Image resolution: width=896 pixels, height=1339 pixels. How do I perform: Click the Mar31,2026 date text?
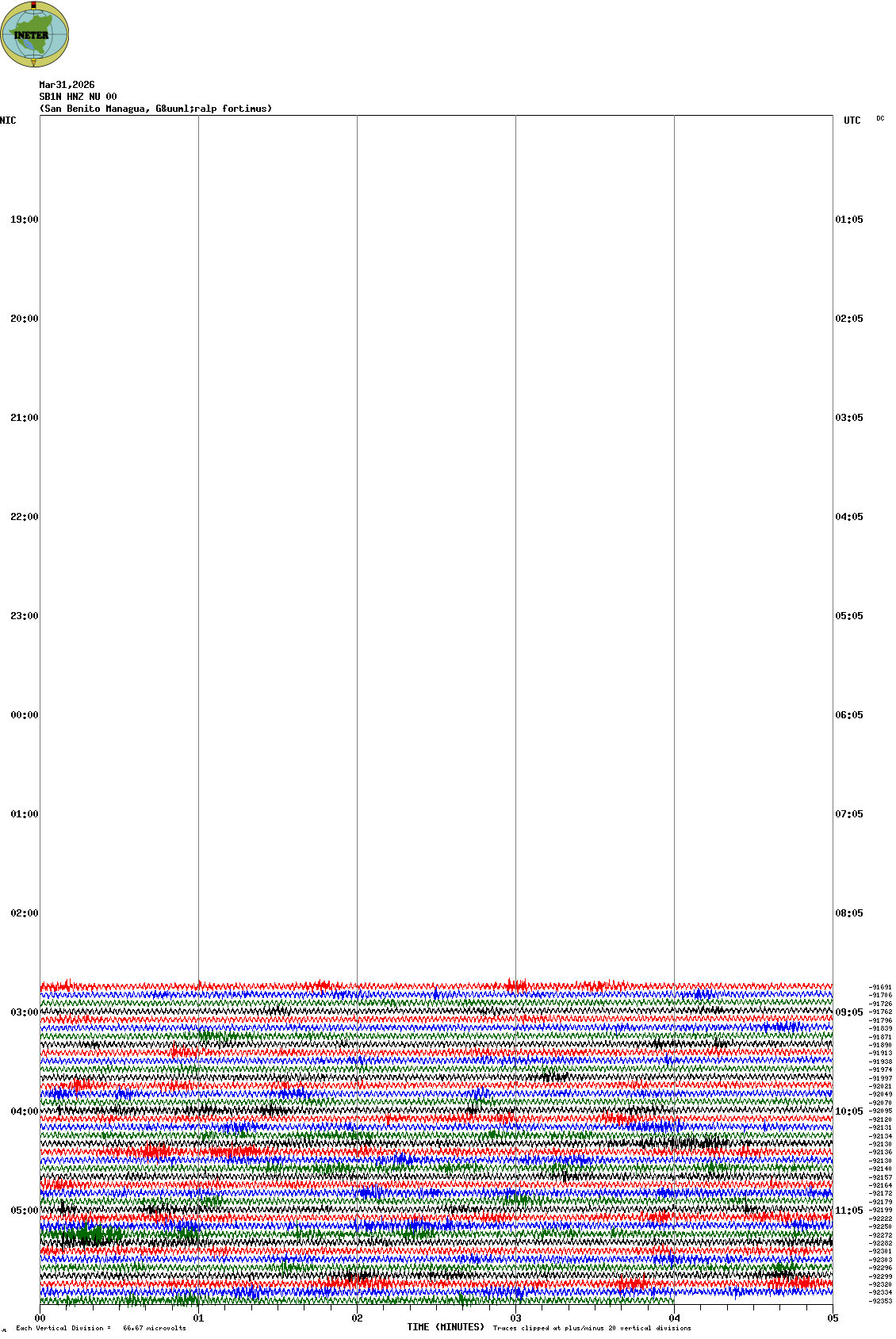point(67,85)
